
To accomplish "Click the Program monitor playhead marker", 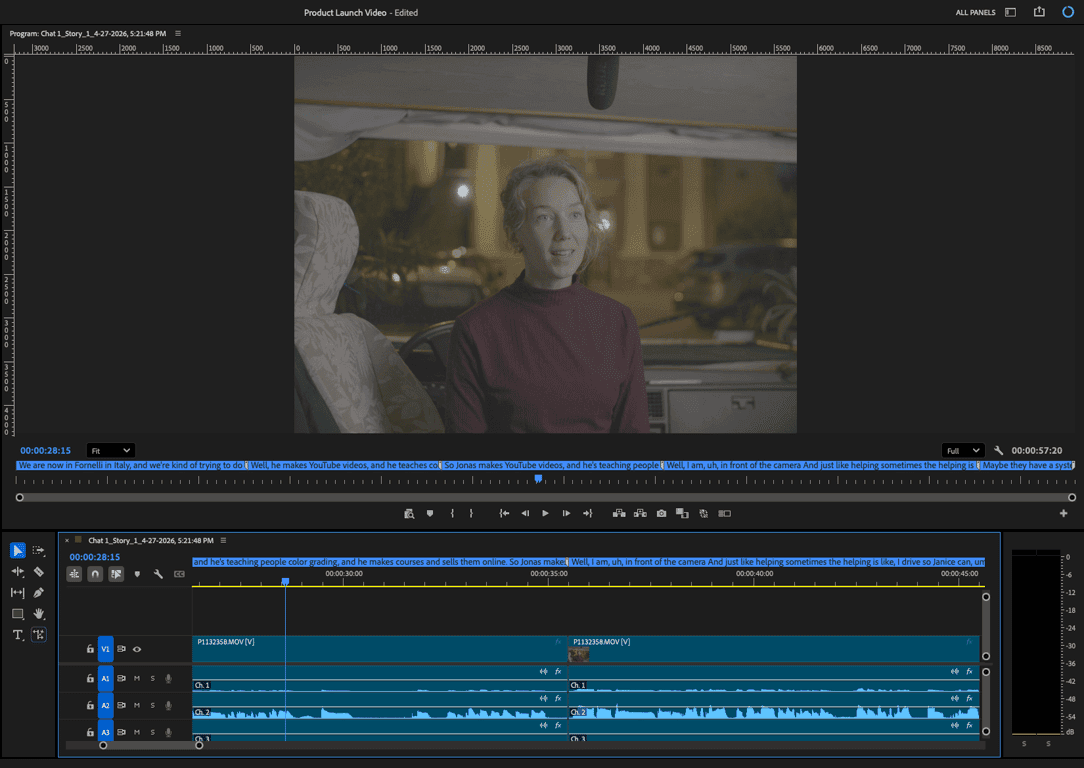I will coord(538,479).
